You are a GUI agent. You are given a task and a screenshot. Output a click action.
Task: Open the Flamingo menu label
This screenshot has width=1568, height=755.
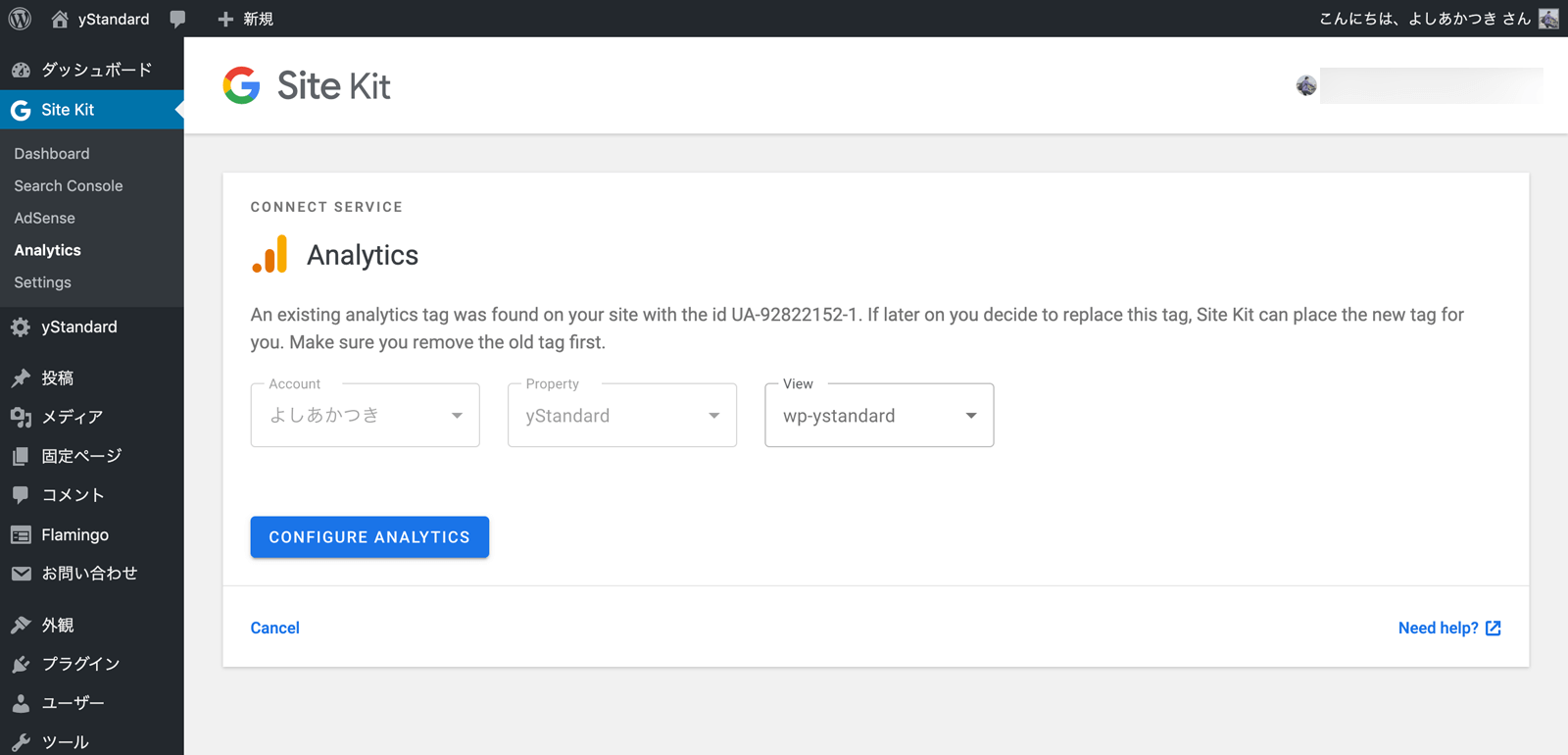[75, 534]
